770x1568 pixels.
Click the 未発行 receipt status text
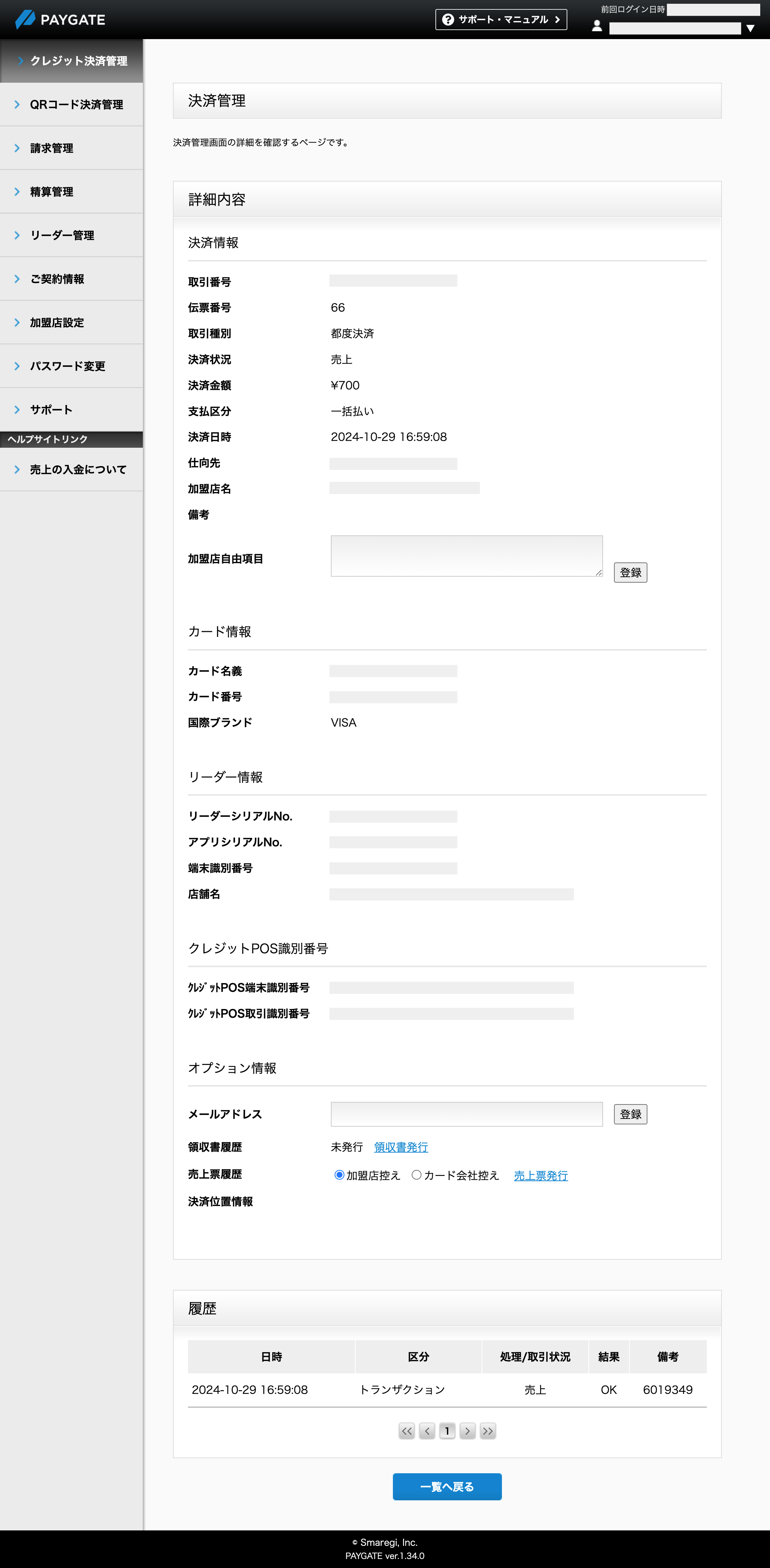pyautogui.click(x=346, y=1147)
